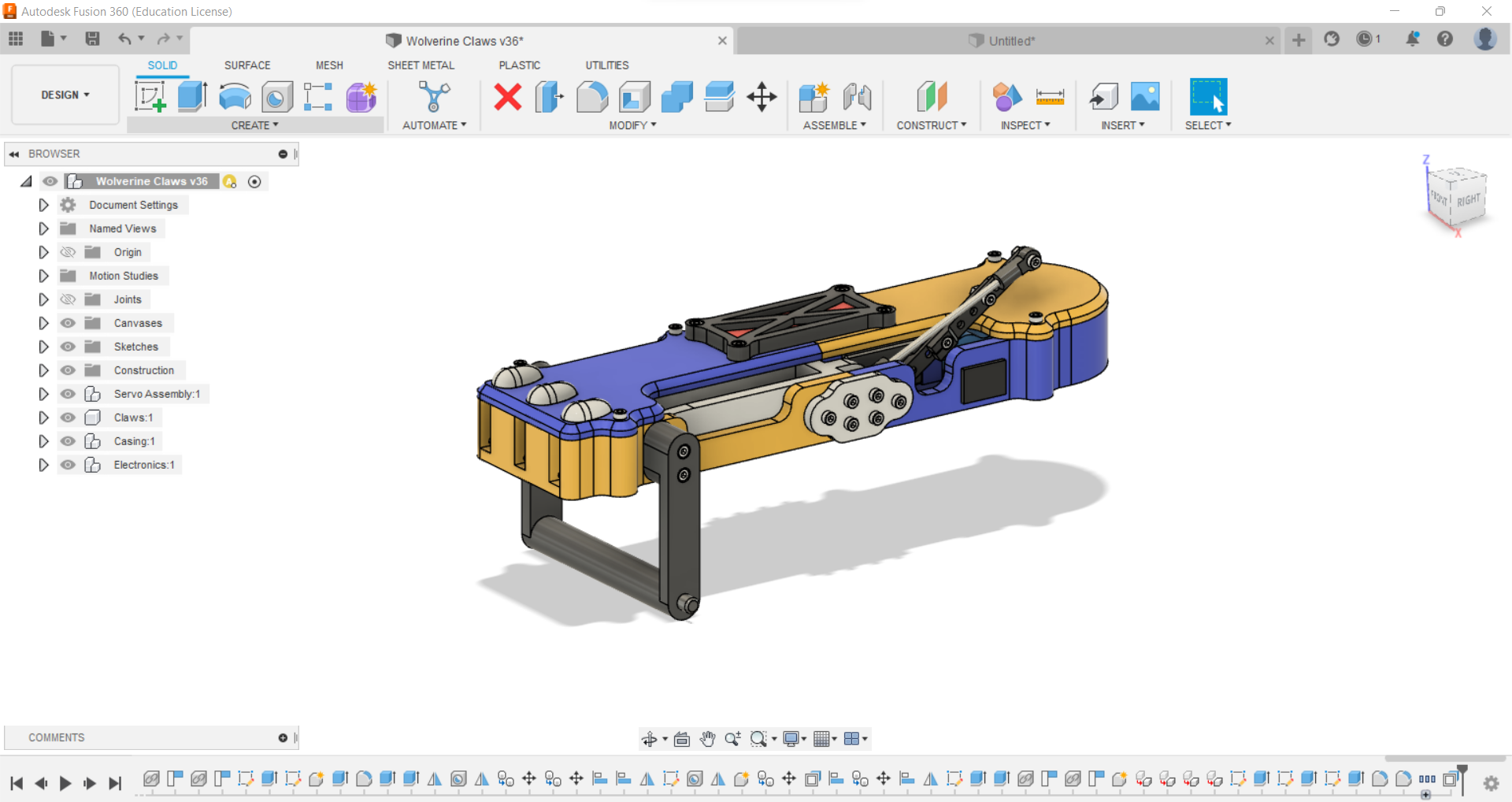Open the CONSTRUCT menu

point(931,125)
